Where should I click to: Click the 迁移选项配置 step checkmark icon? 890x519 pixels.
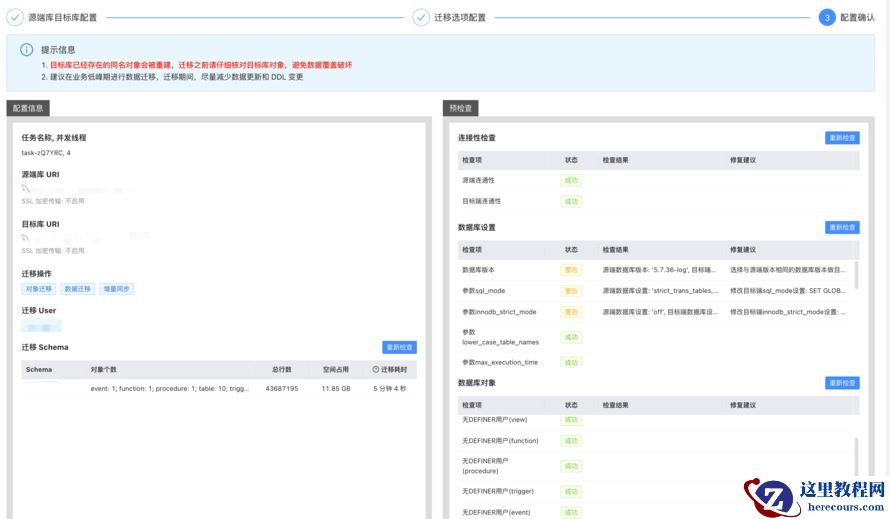click(x=421, y=17)
